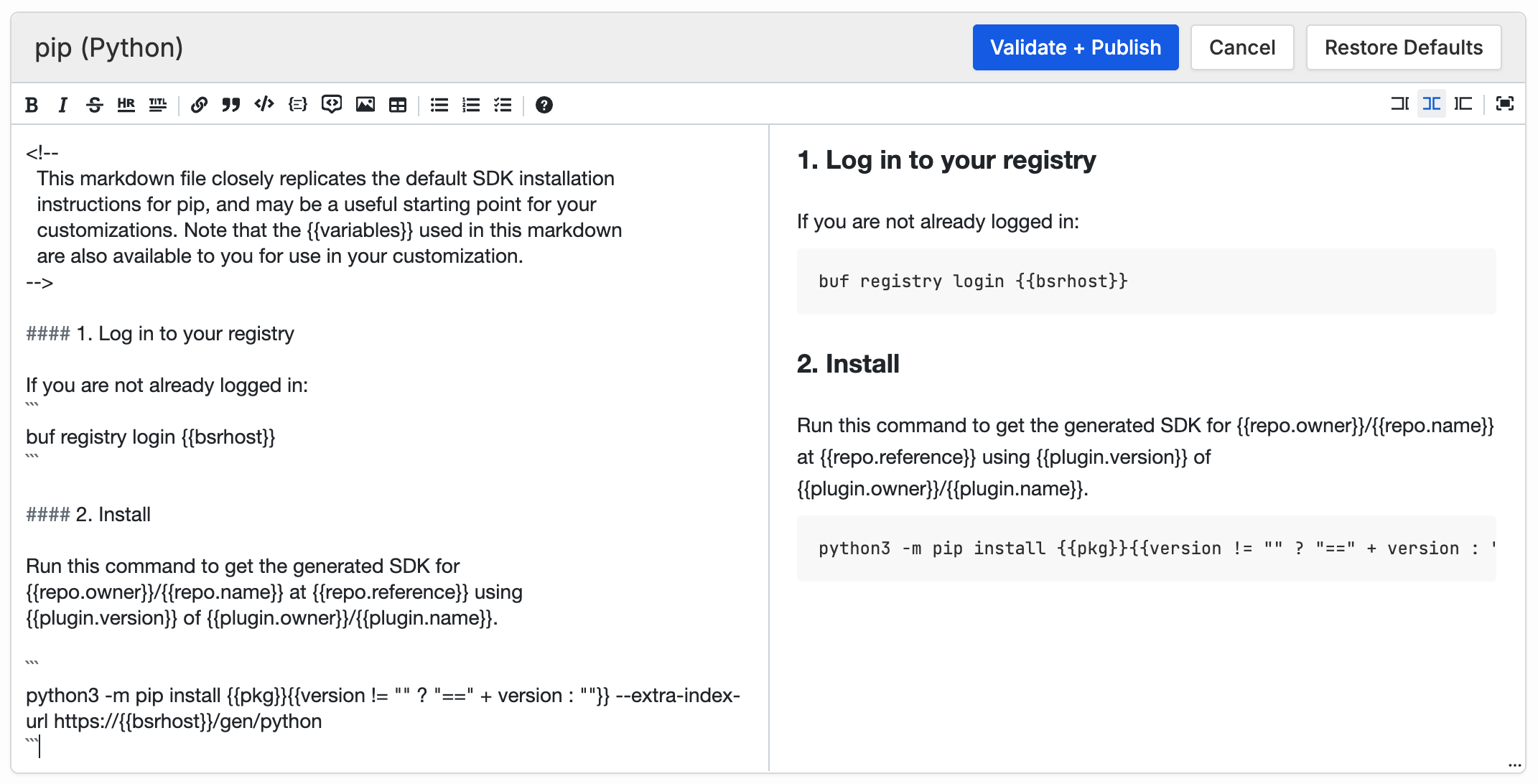Image resolution: width=1538 pixels, height=784 pixels.
Task: Switch to preview-only view
Action: [x=1463, y=104]
